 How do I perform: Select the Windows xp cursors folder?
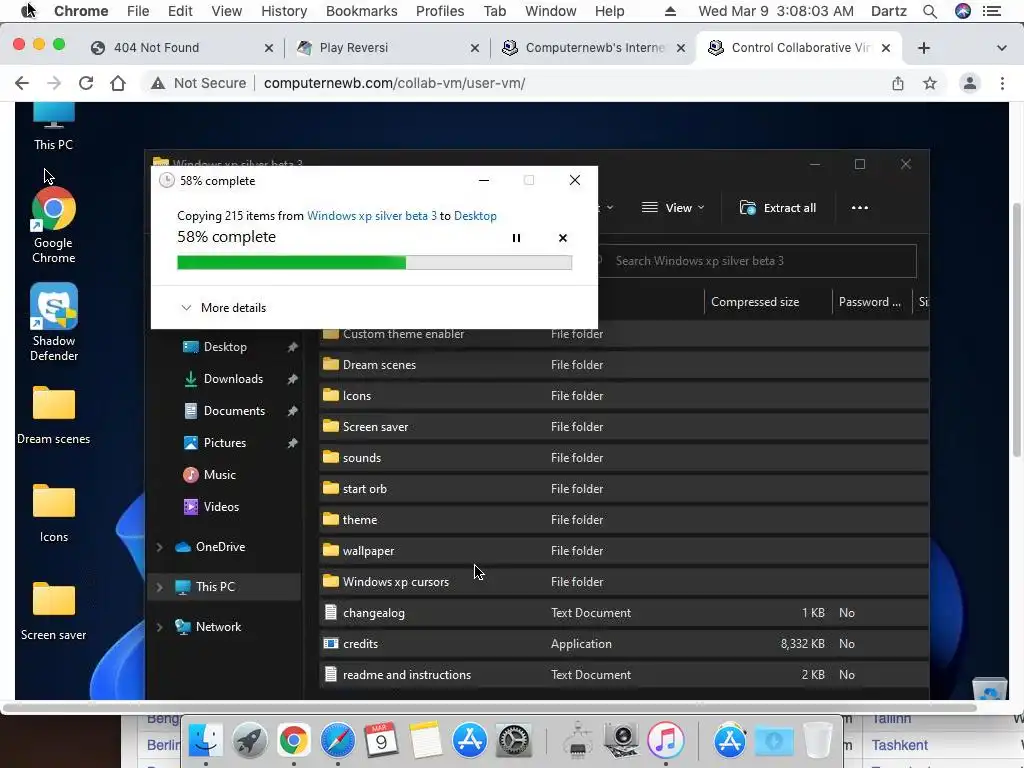coord(624,582)
